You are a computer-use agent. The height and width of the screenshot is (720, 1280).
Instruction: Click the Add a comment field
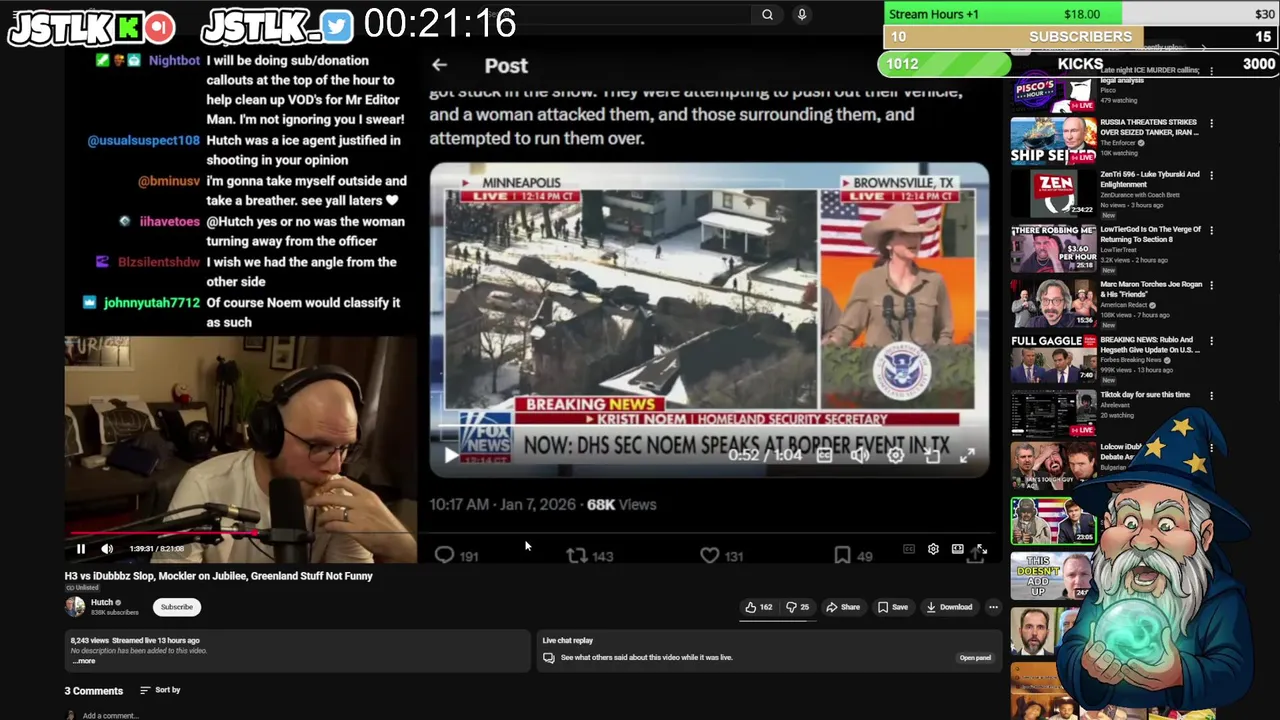110,716
